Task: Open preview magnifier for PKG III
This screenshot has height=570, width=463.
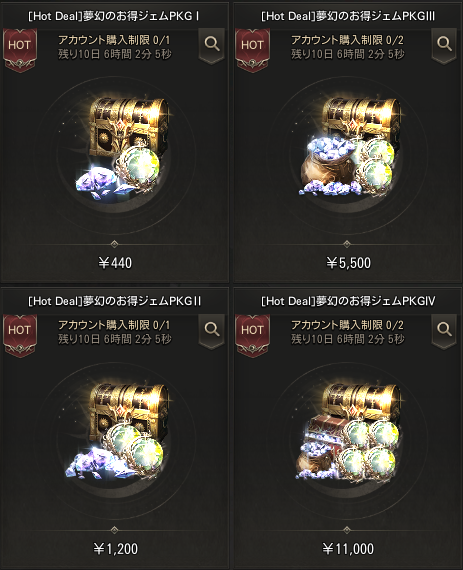Action: click(x=444, y=46)
